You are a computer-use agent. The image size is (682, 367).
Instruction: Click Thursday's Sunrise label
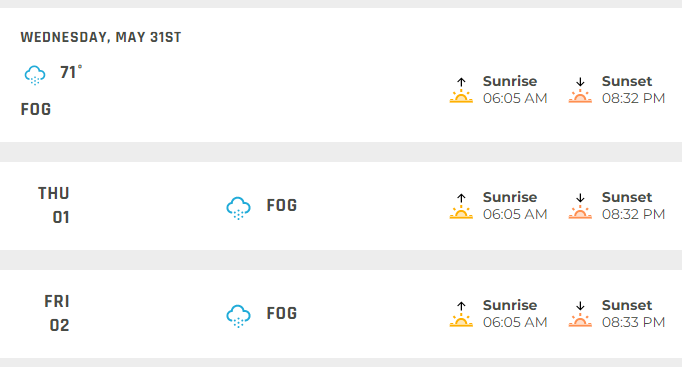tap(510, 197)
